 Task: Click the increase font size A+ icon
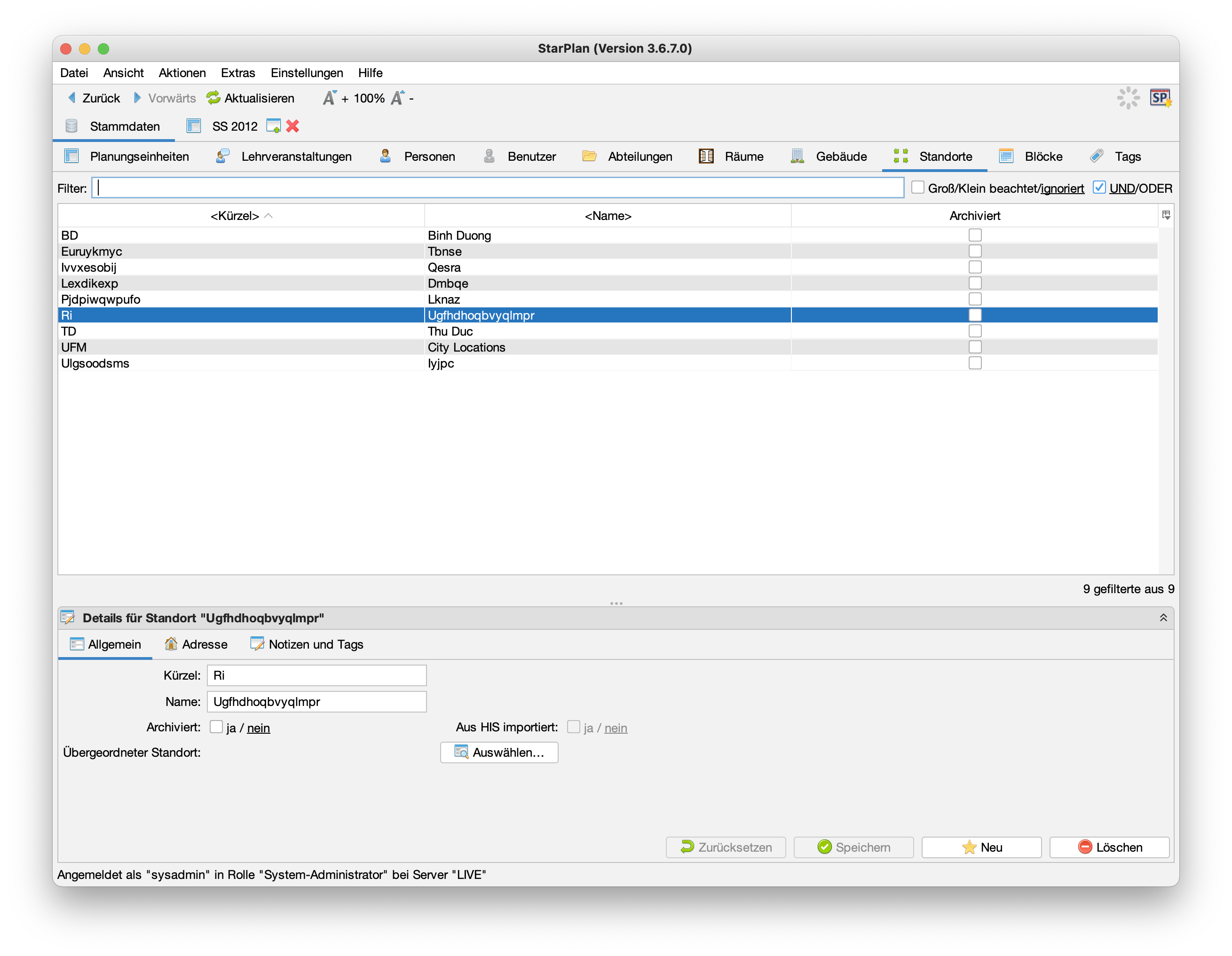tap(330, 98)
